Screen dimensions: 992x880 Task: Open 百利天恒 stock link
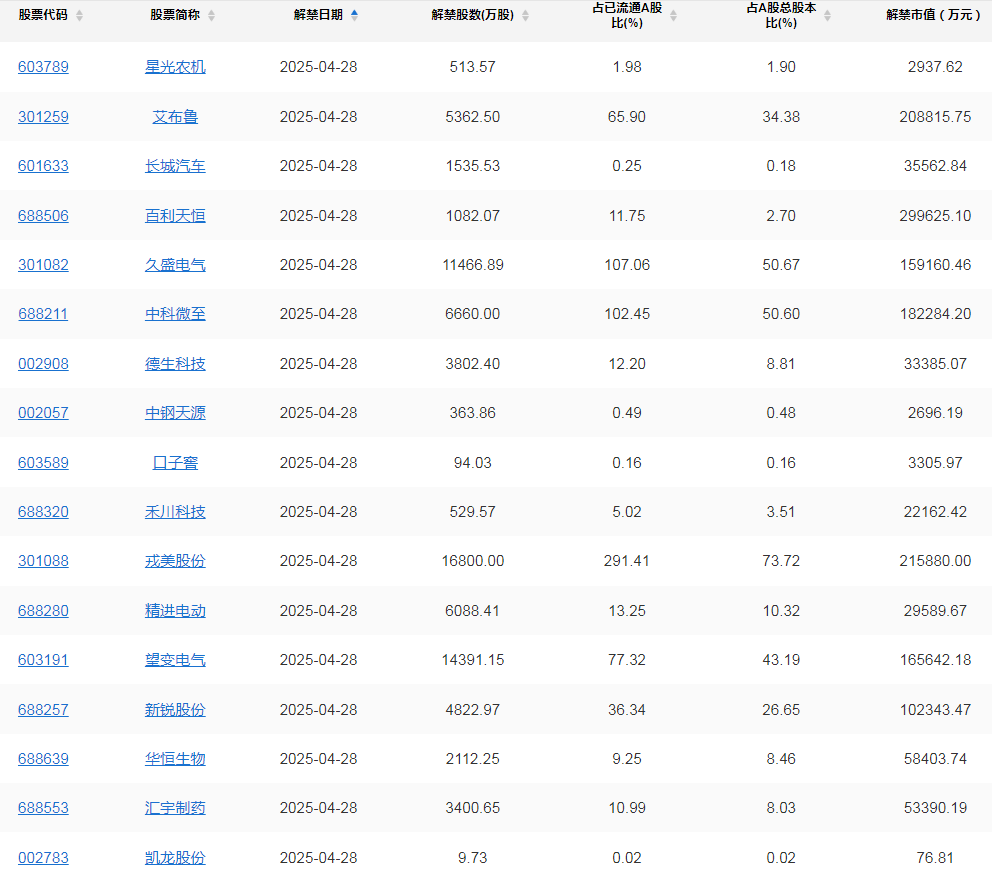(x=175, y=216)
